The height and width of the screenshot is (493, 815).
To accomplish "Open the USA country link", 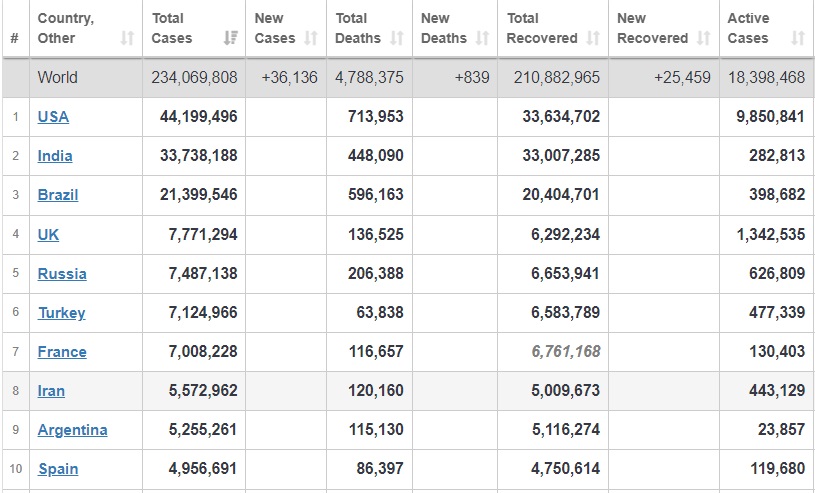I will [x=53, y=117].
